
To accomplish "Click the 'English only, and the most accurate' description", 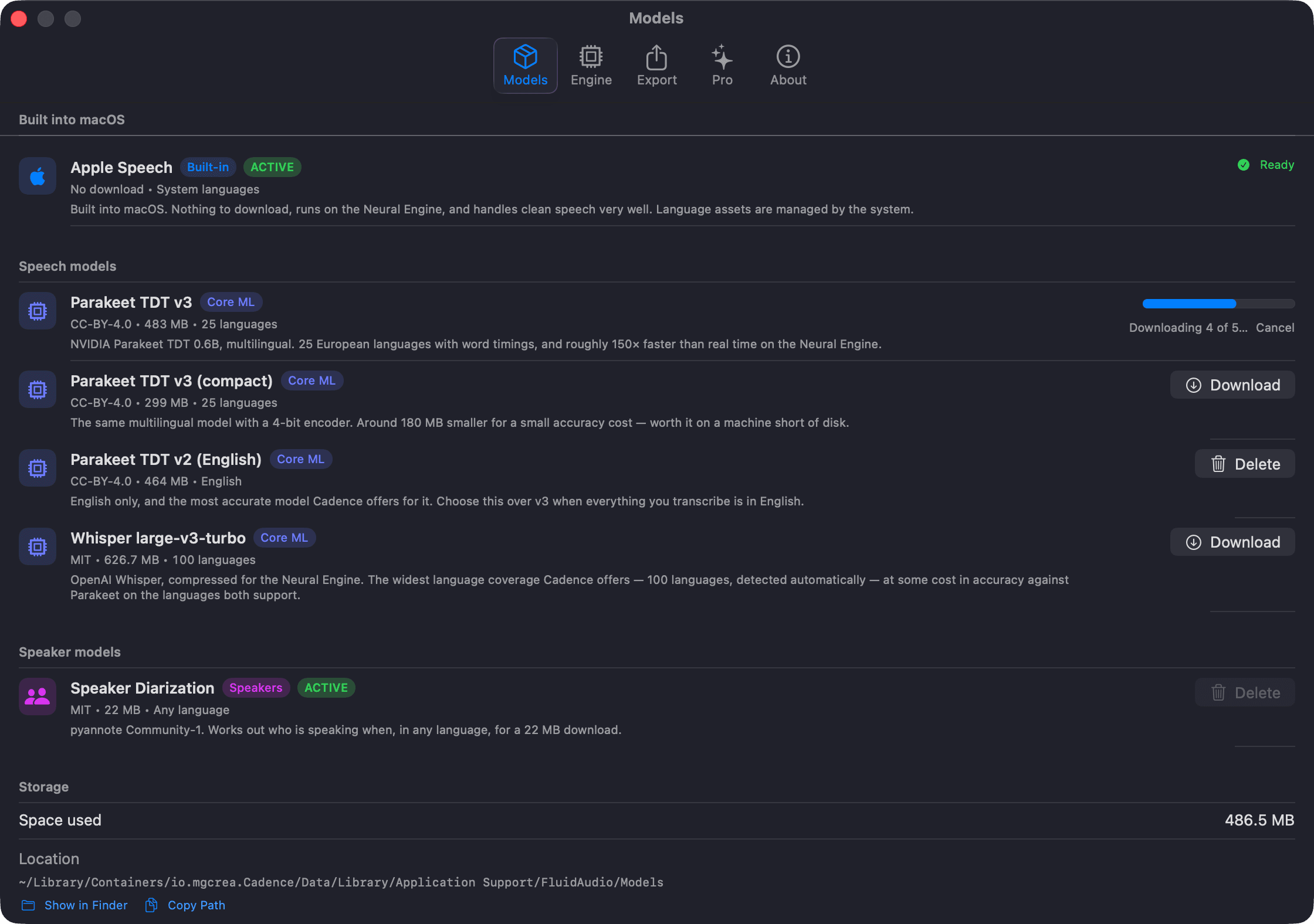I will (437, 501).
